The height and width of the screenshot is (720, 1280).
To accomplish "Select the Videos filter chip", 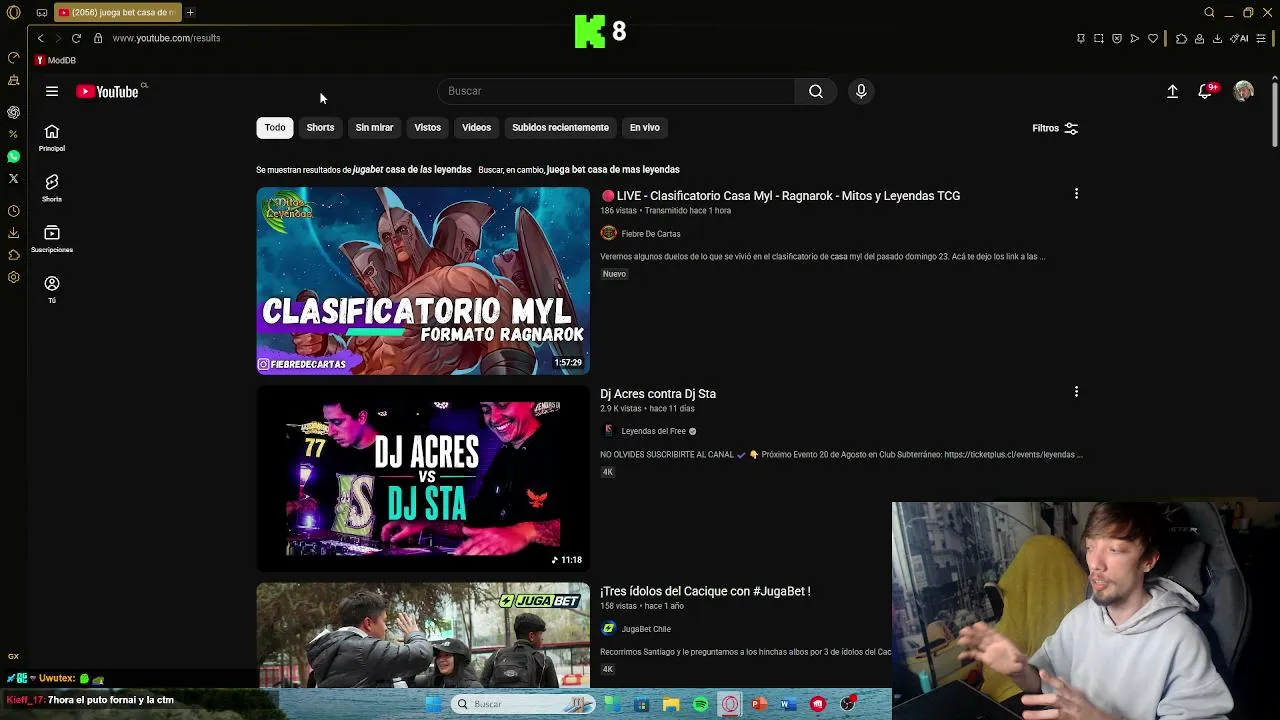I will coord(476,127).
